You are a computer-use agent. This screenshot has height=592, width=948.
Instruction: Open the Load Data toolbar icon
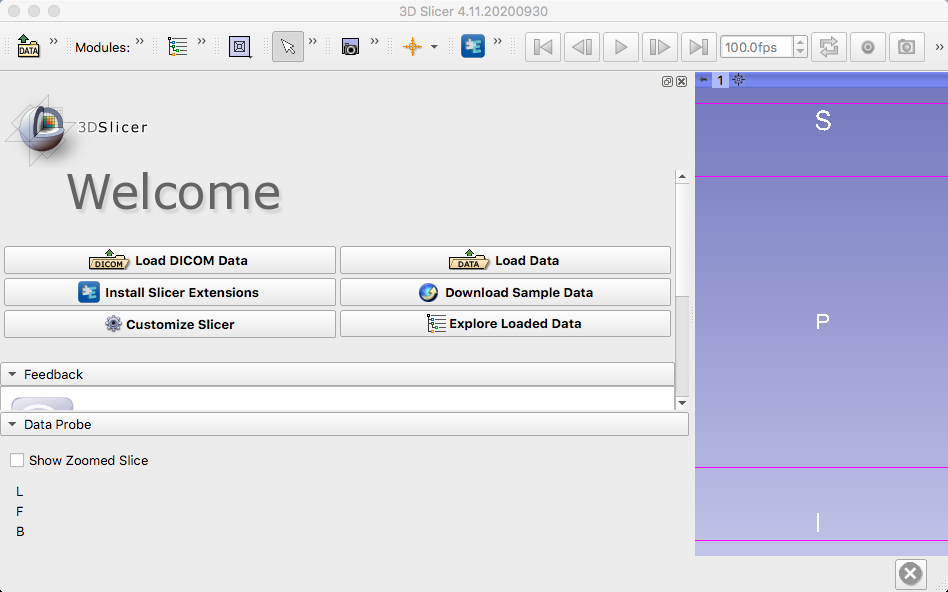click(28, 46)
